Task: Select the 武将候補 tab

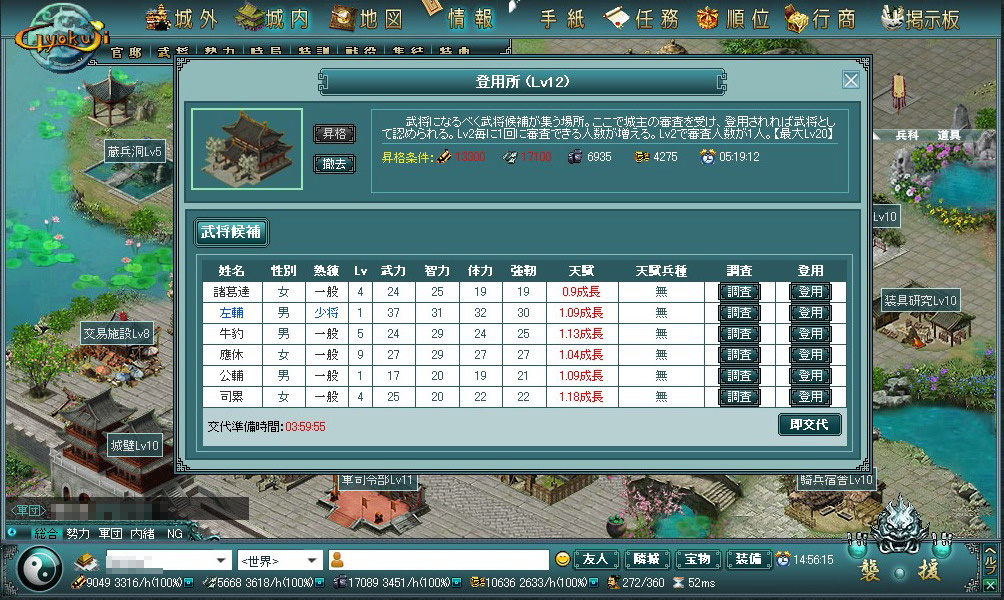Action: [x=231, y=232]
